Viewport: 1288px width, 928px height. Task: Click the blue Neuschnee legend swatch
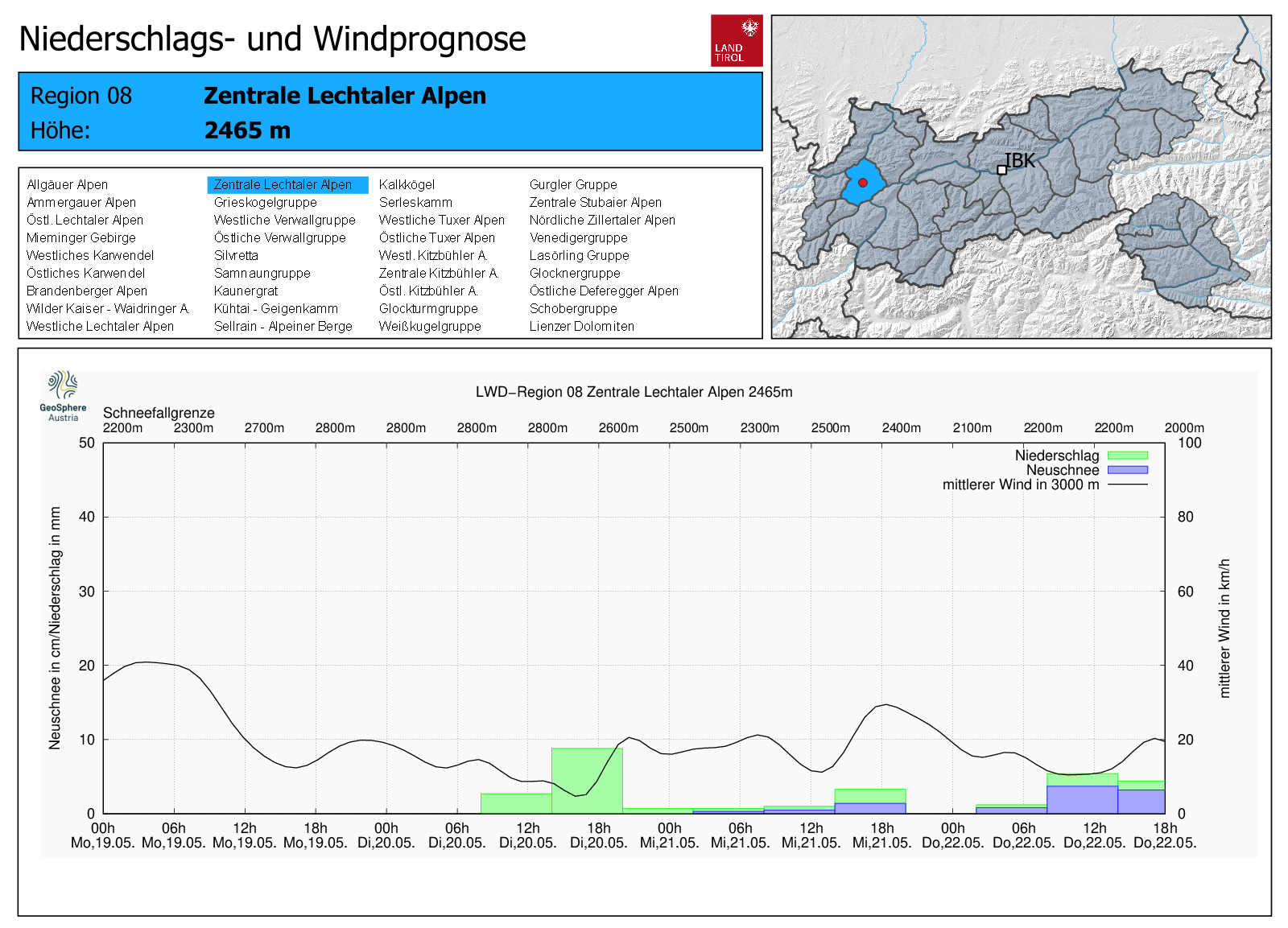point(1127,470)
